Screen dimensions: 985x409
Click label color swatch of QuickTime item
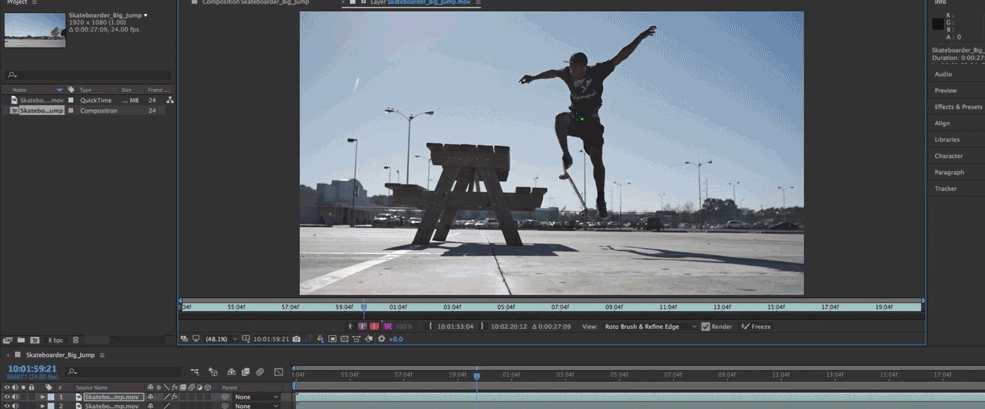tap(71, 100)
